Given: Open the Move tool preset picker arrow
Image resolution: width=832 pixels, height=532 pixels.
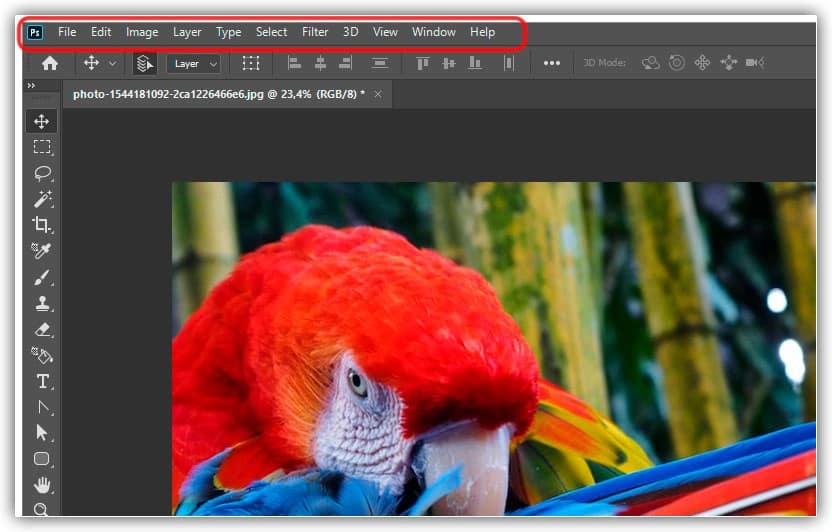Looking at the screenshot, I should coord(112,64).
